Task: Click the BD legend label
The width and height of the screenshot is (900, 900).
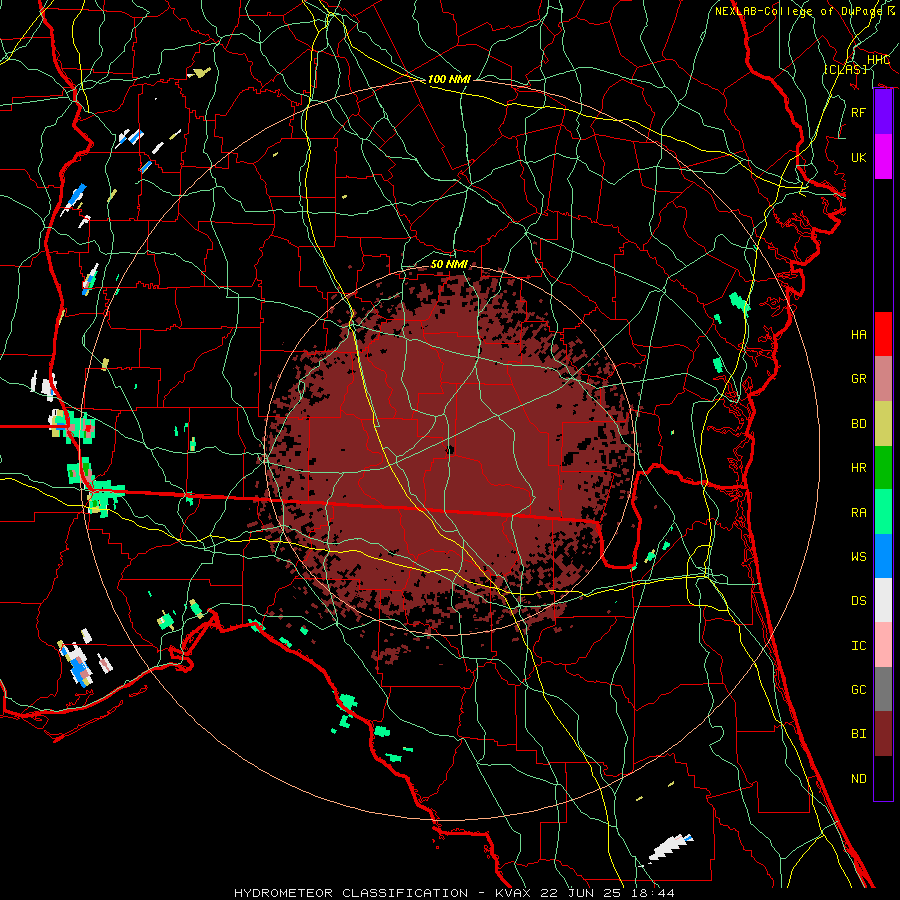Action: coord(858,424)
